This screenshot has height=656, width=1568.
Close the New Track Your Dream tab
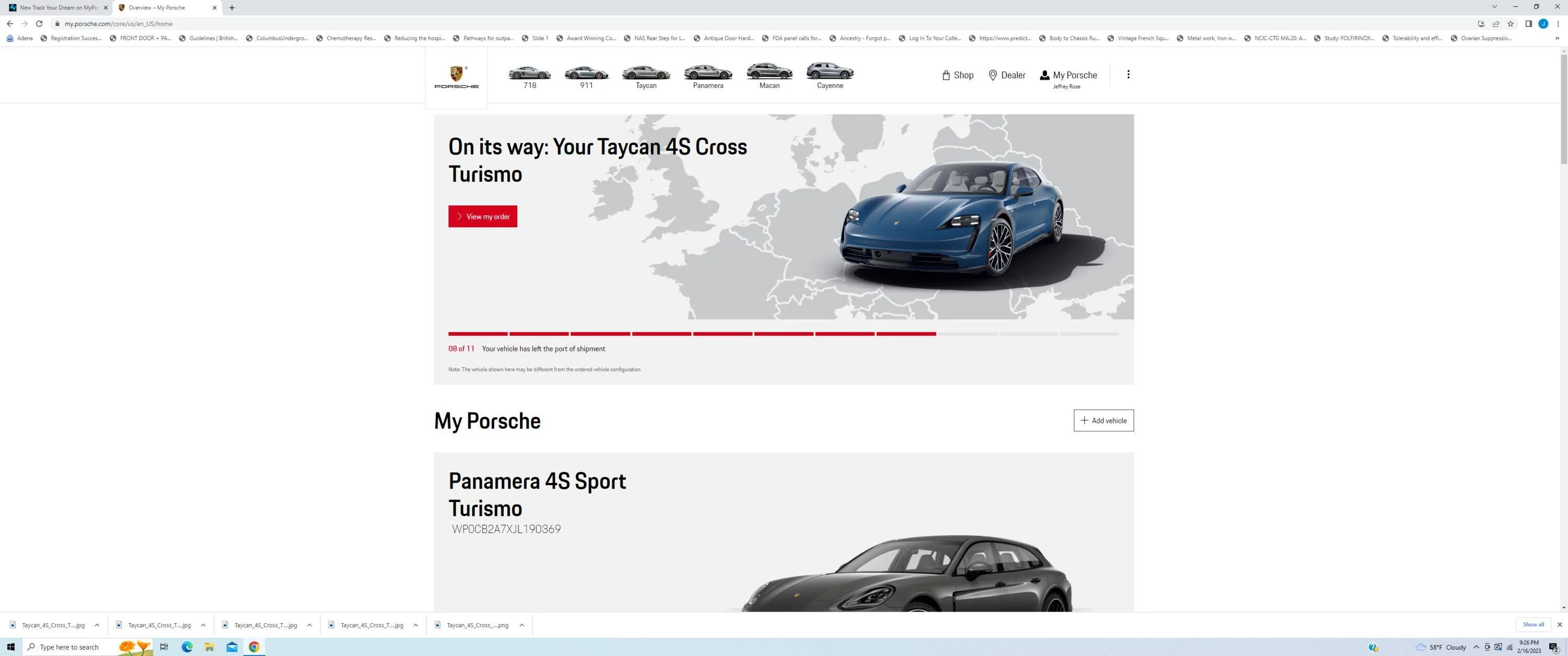[105, 8]
